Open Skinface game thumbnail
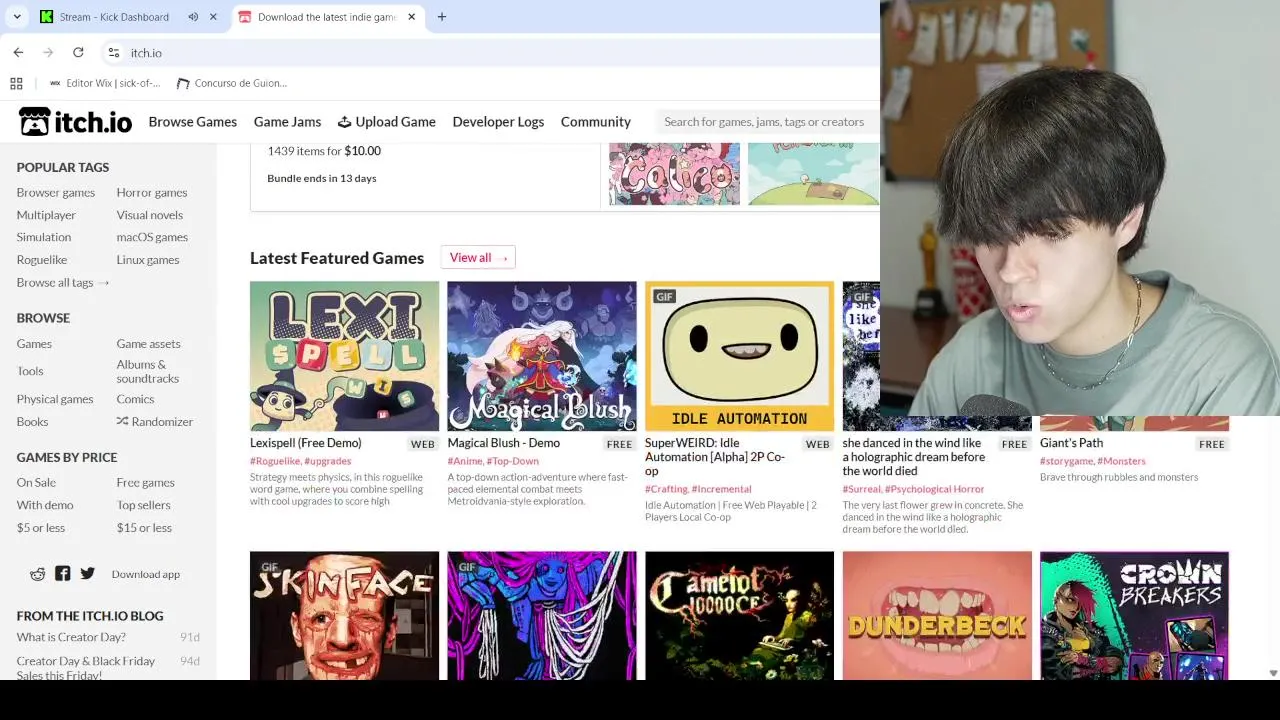This screenshot has height=720, width=1280. 344,615
